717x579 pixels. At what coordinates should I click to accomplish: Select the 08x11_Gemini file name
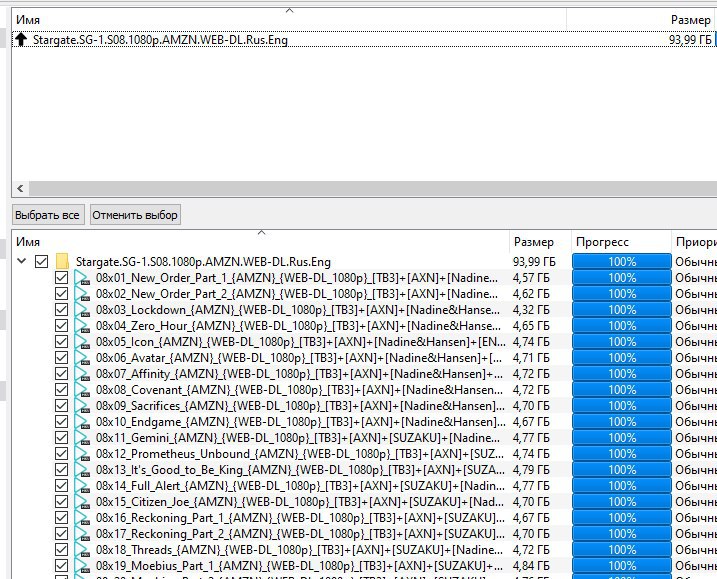[x=298, y=438]
